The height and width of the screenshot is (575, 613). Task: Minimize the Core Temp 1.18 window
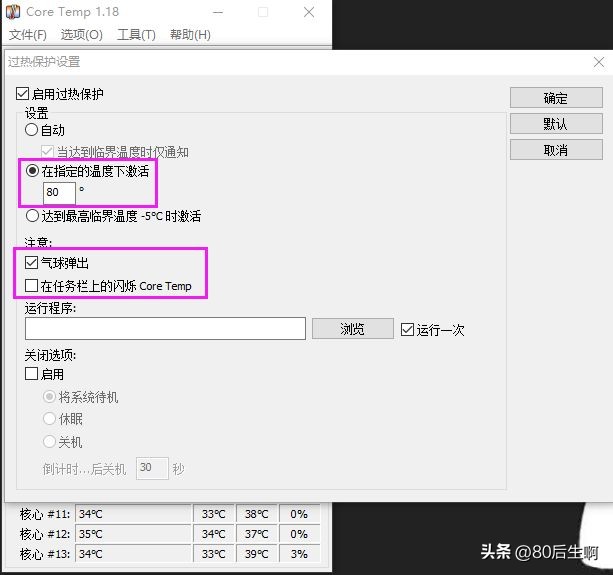click(x=218, y=13)
